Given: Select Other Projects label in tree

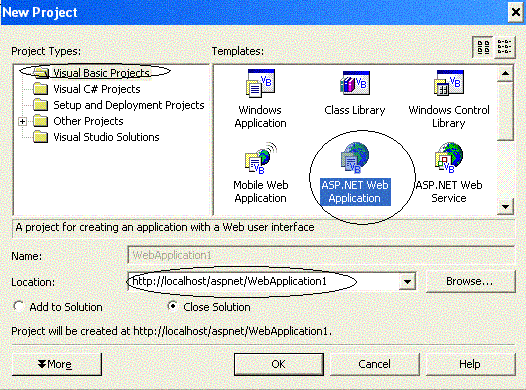Looking at the screenshot, I should coord(88,121).
